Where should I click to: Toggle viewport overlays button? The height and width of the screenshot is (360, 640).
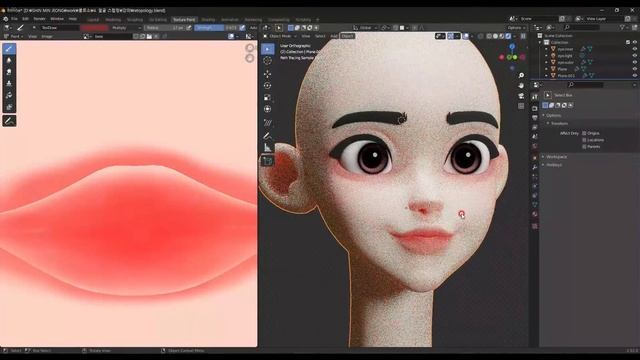pos(466,36)
